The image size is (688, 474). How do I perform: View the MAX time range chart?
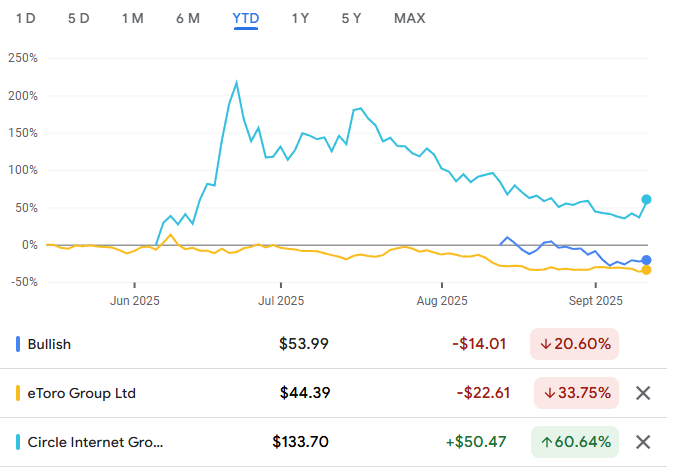[410, 18]
